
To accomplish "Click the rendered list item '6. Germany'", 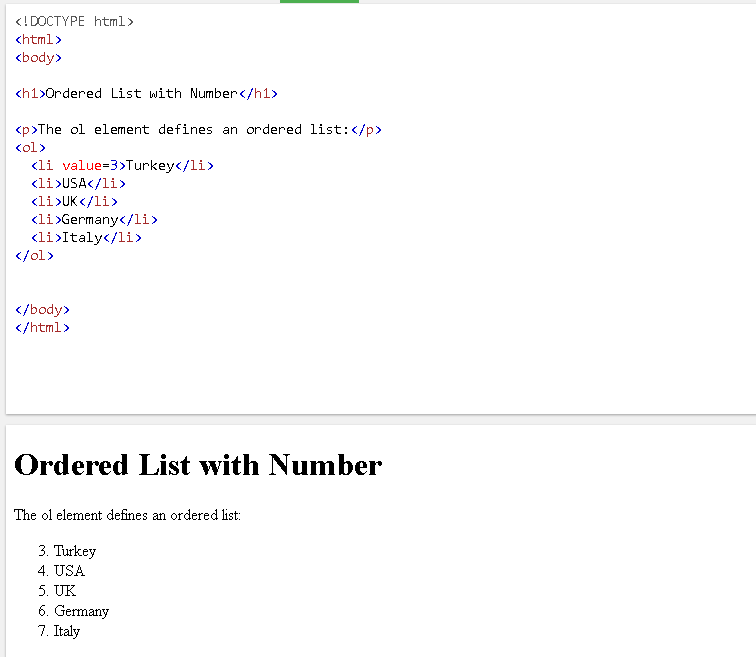I will (x=73, y=611).
